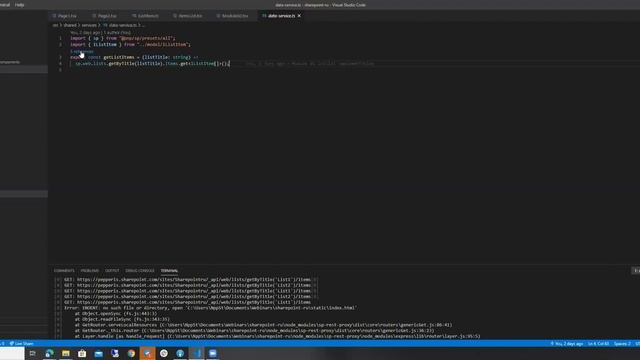The width and height of the screenshot is (640, 360).
Task: Click the '@pnp/sp/presets/all' import string
Action: (147, 38)
